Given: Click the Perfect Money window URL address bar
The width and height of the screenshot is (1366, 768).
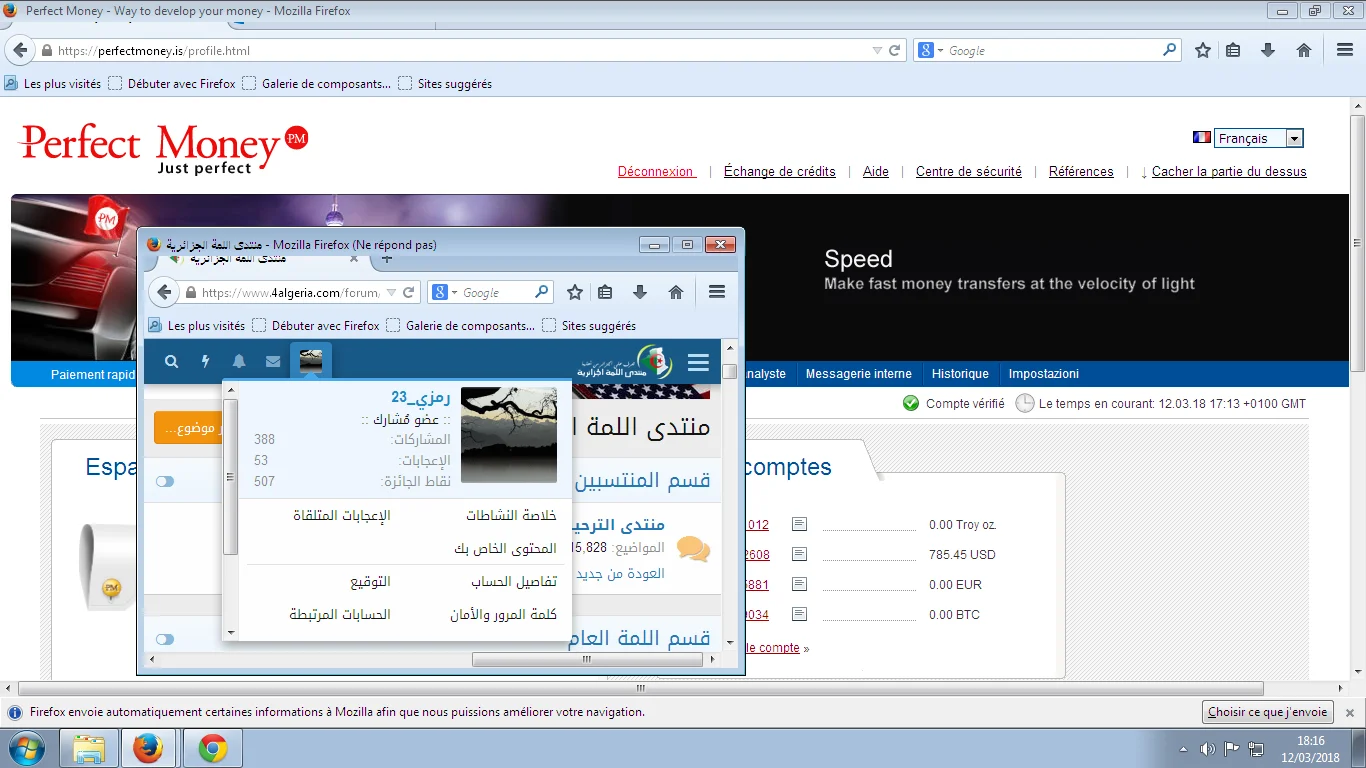Looking at the screenshot, I should pos(460,50).
